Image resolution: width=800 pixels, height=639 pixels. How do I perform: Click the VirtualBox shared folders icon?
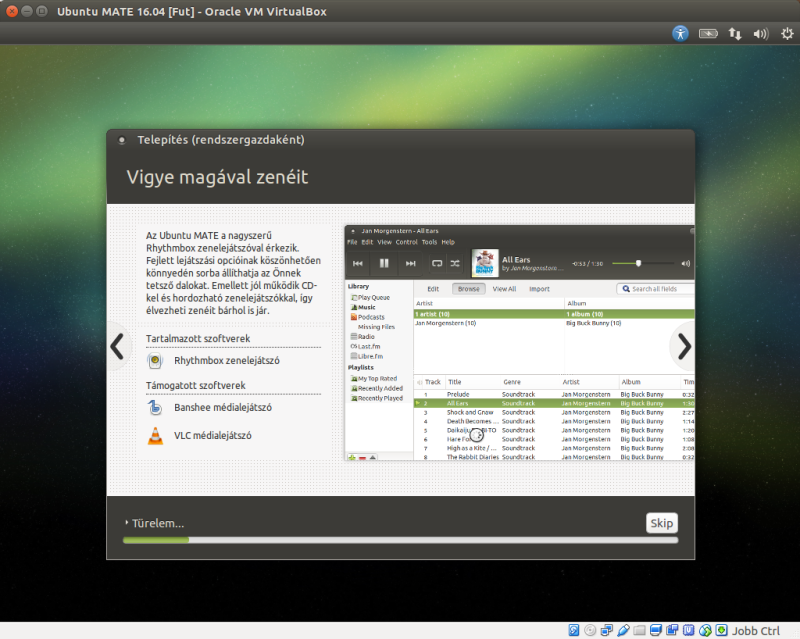[639, 630]
